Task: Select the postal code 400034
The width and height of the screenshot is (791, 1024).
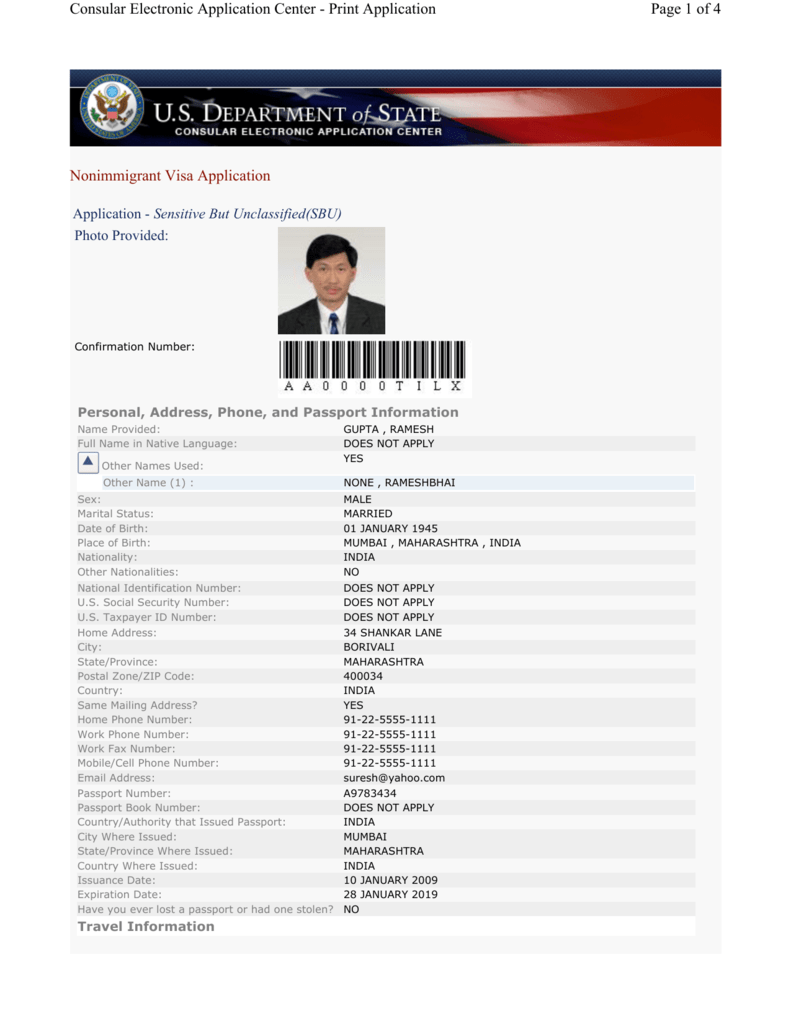Action: tap(363, 676)
